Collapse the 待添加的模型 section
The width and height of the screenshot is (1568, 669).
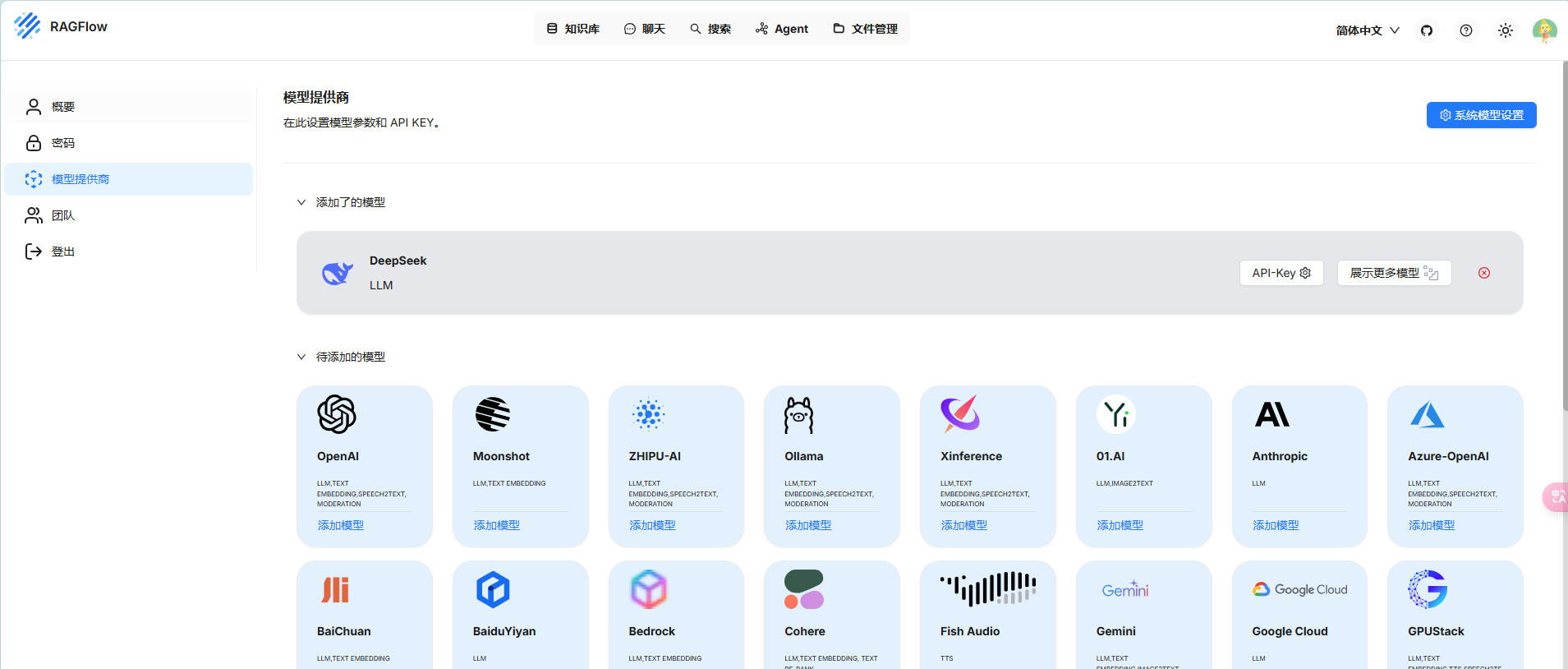(x=301, y=357)
